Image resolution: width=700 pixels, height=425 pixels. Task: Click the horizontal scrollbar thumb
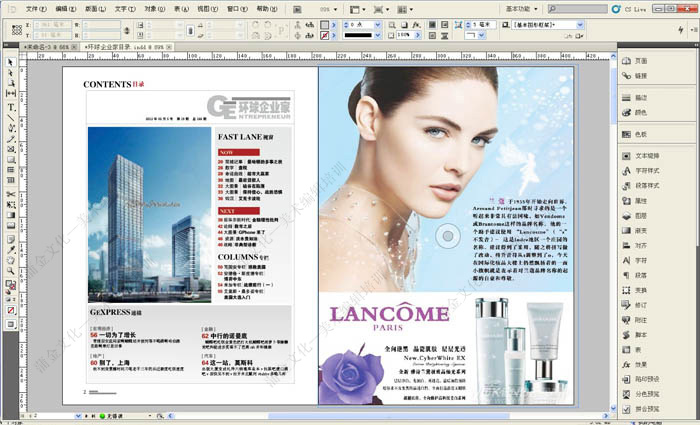coord(388,416)
